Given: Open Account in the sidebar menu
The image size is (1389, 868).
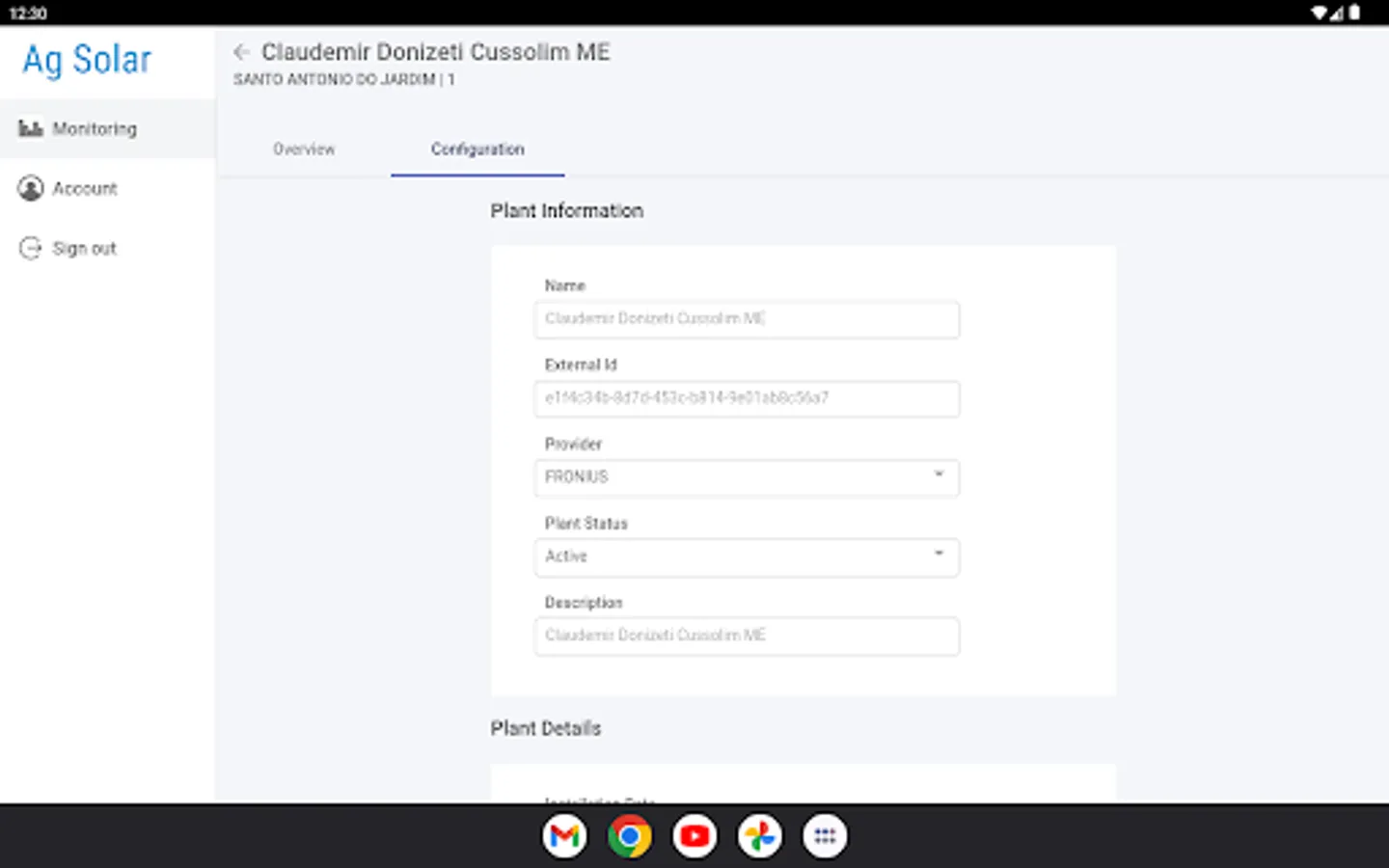Looking at the screenshot, I should coord(85,189).
